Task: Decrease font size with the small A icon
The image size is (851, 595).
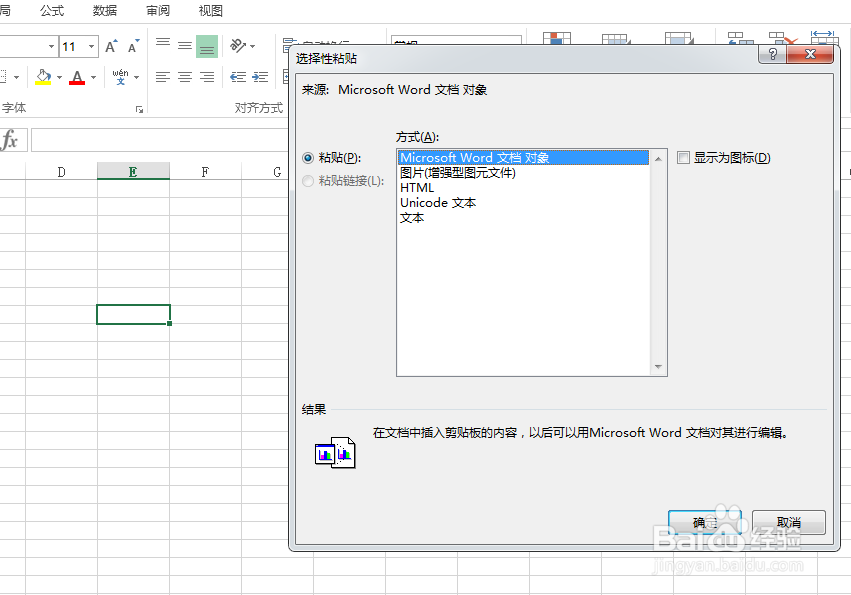Action: pos(134,47)
